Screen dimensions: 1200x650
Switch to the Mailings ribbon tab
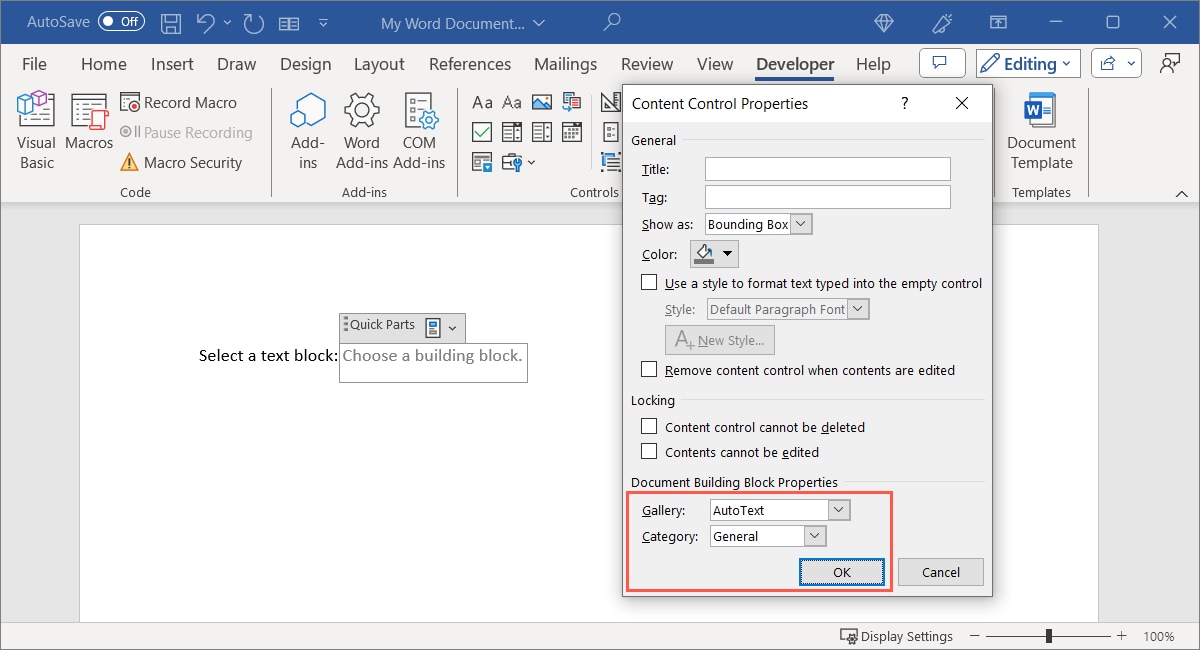(x=565, y=63)
